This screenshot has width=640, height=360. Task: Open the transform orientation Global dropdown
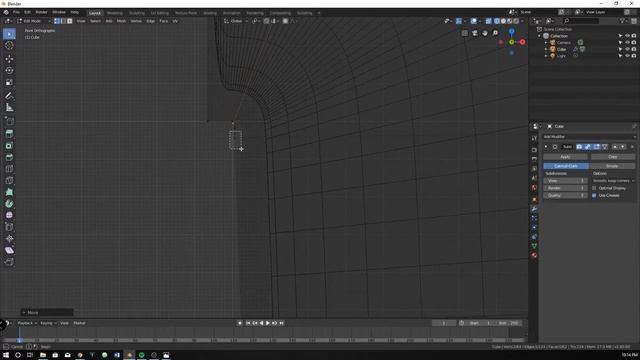(236, 21)
